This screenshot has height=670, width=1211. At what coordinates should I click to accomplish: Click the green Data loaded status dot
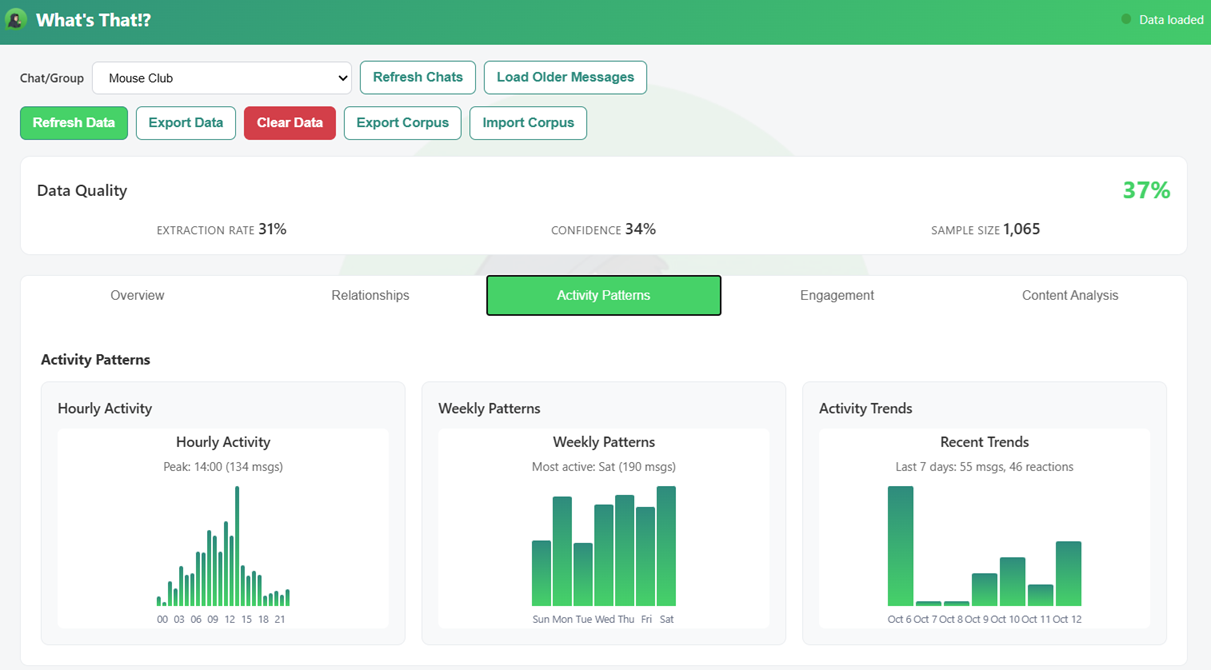1126,20
